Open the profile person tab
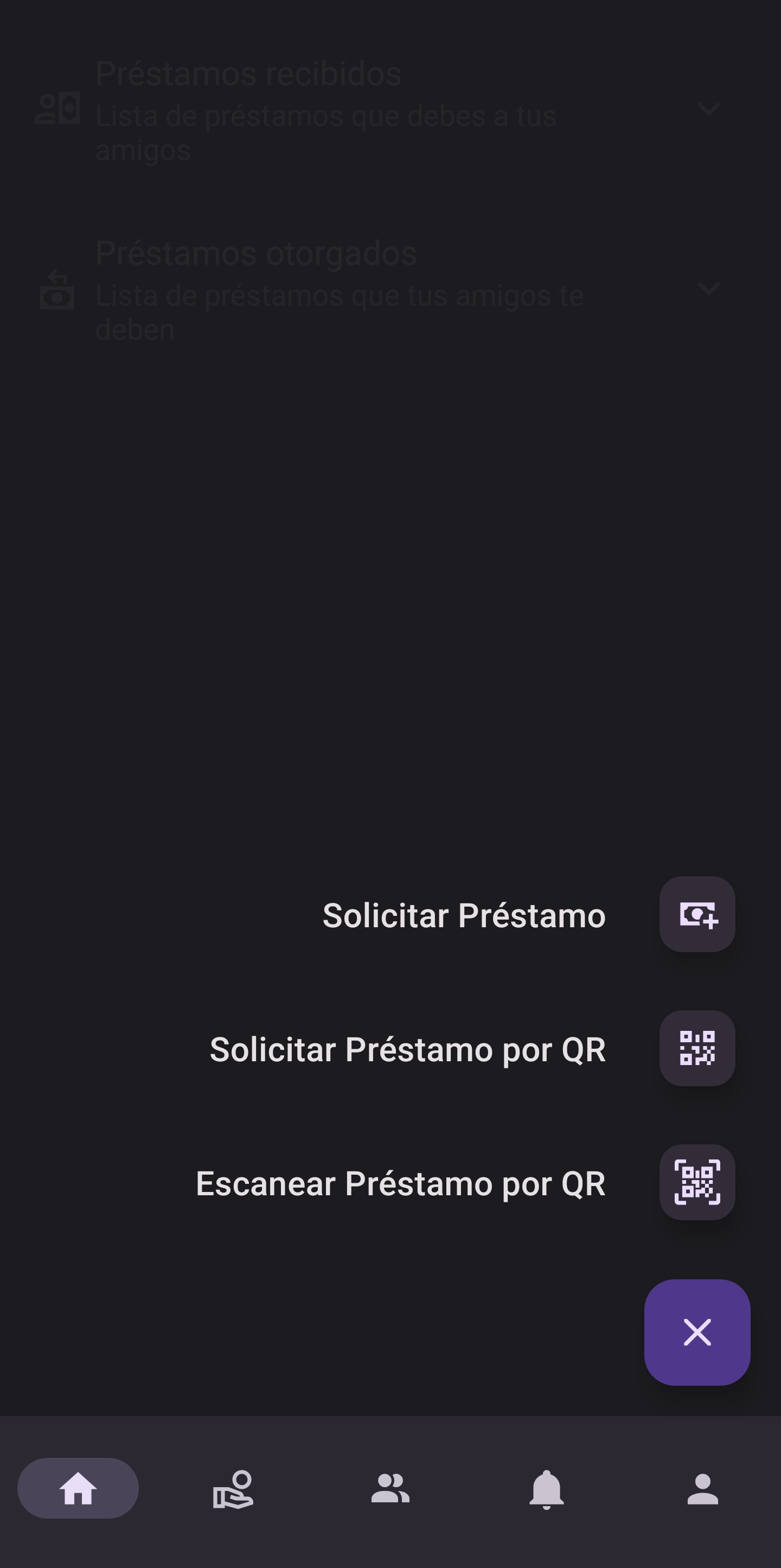781x1568 pixels. pyautogui.click(x=702, y=1488)
